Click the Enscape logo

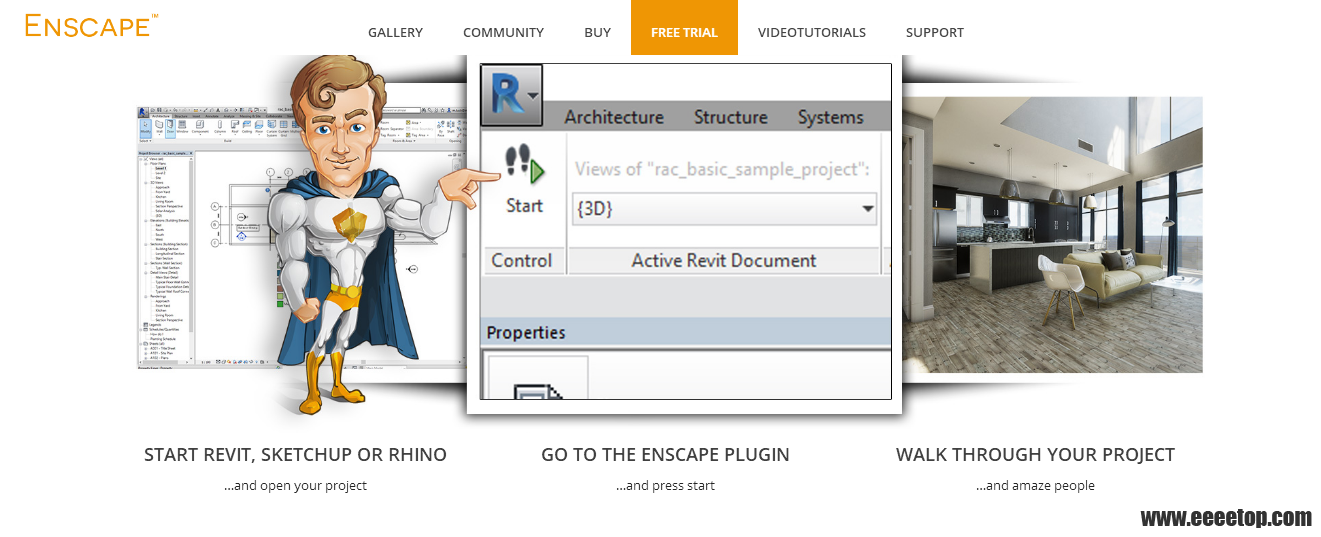(90, 25)
